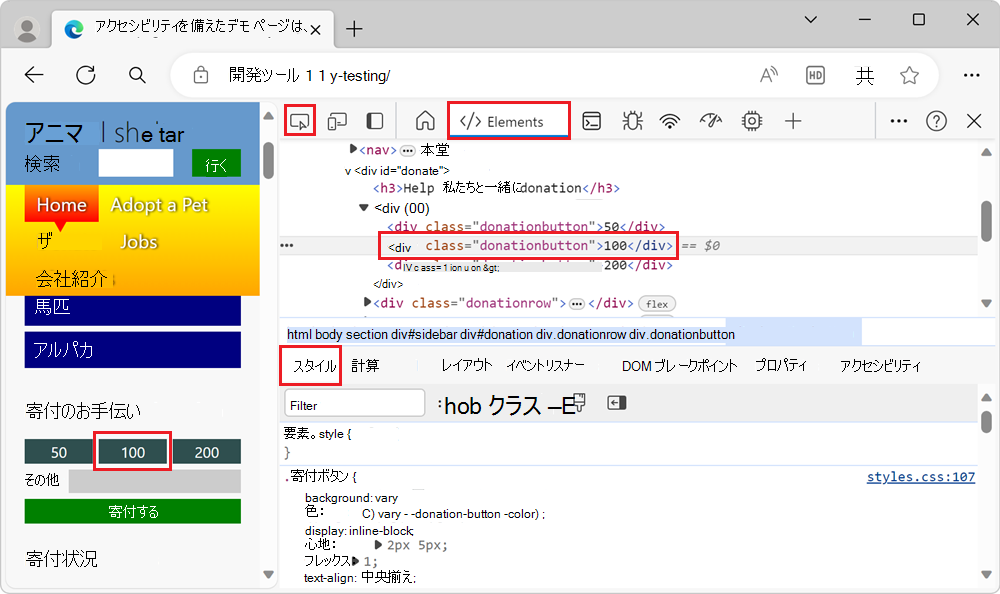Screen dimensions: 1000x594
Task: Click the green 寄付する donate button
Action: (x=132, y=511)
